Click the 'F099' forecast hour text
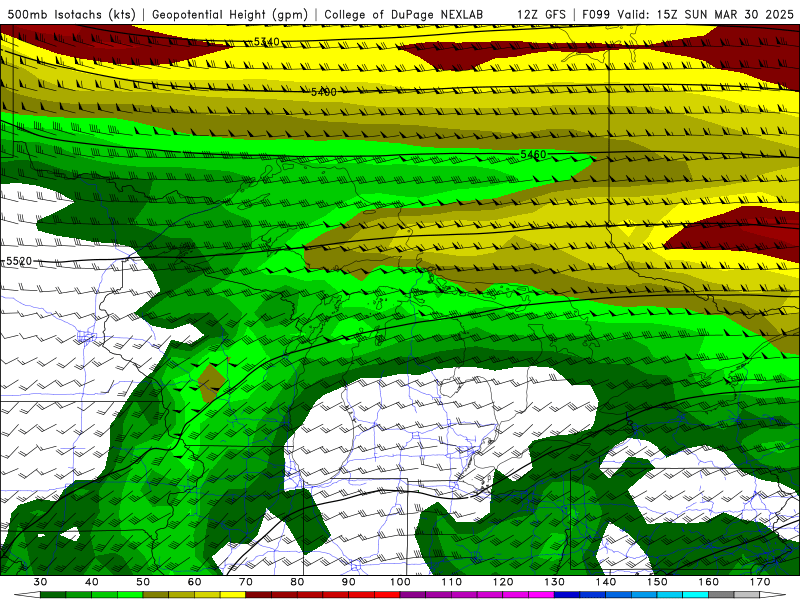This screenshot has height=600, width=800. point(597,14)
